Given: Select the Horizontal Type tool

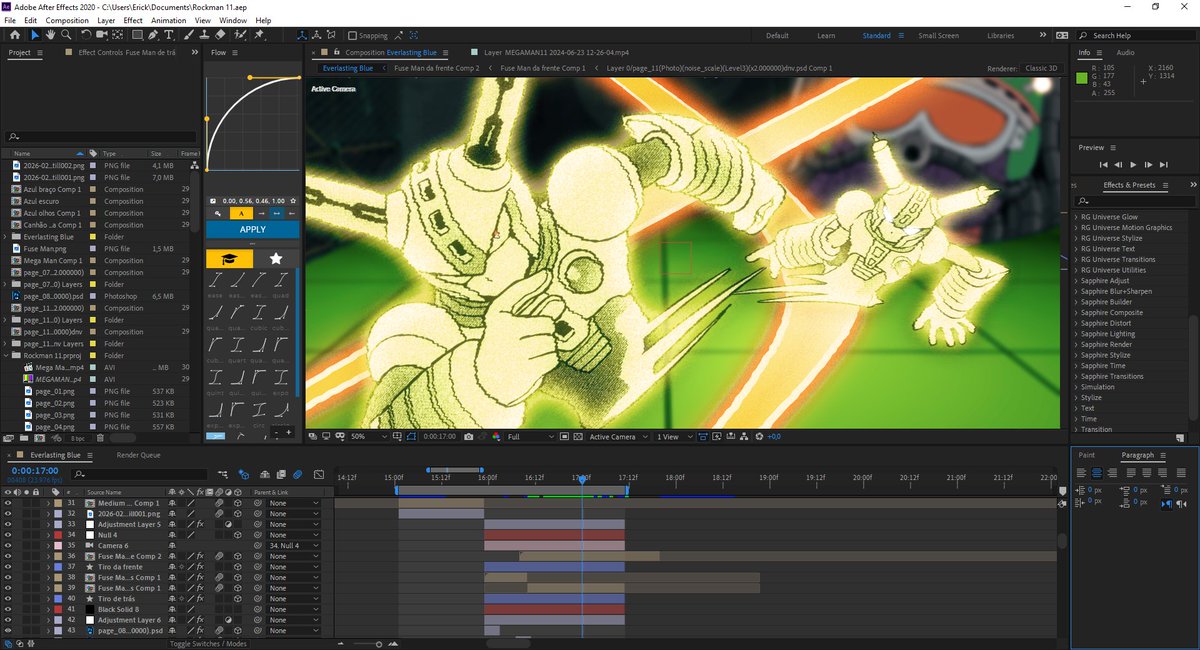Looking at the screenshot, I should click(169, 35).
